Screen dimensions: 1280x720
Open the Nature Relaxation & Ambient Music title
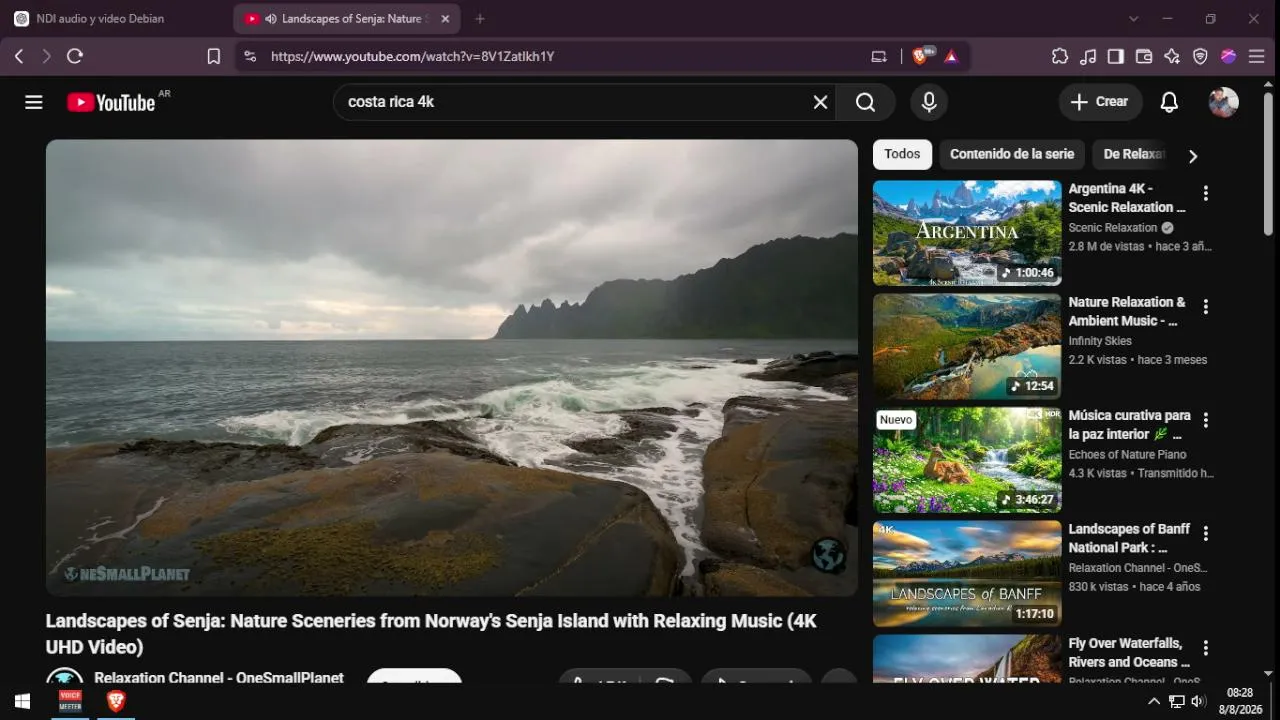[x=1127, y=311]
